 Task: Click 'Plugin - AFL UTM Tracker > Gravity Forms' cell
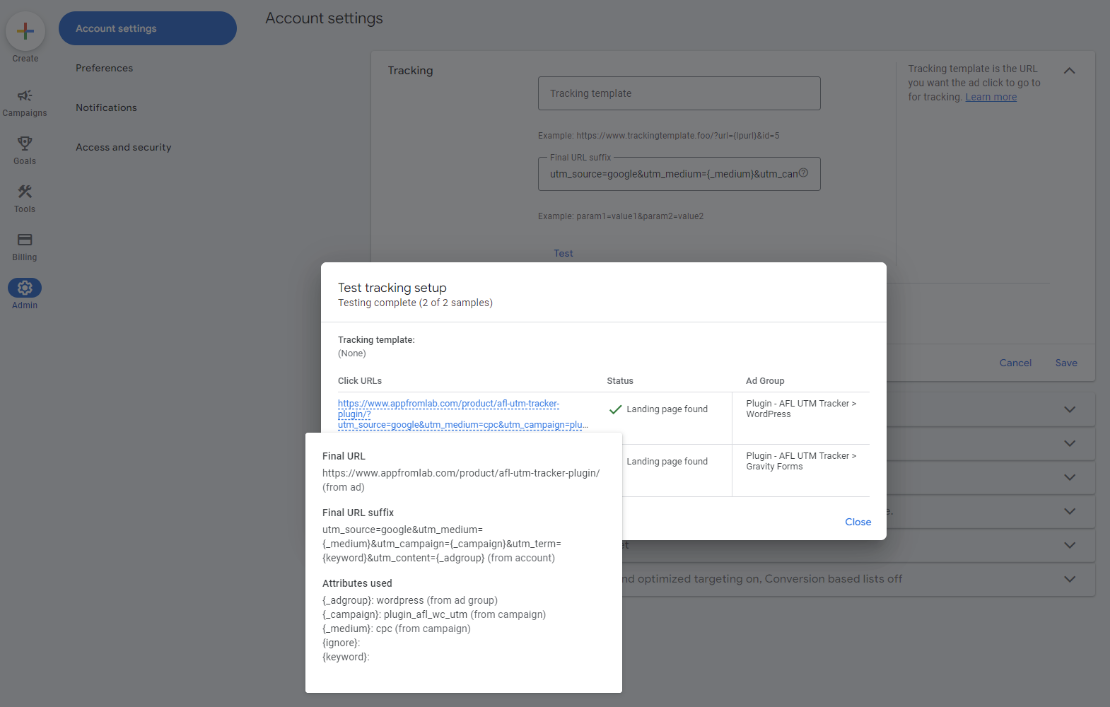(x=801, y=461)
